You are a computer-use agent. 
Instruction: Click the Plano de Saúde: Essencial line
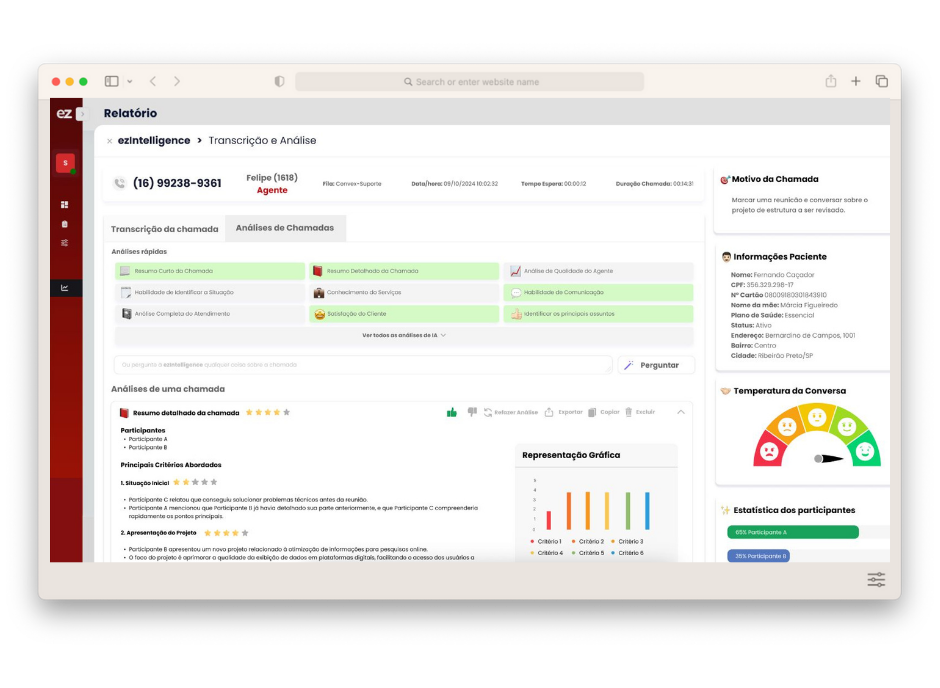pos(772,315)
